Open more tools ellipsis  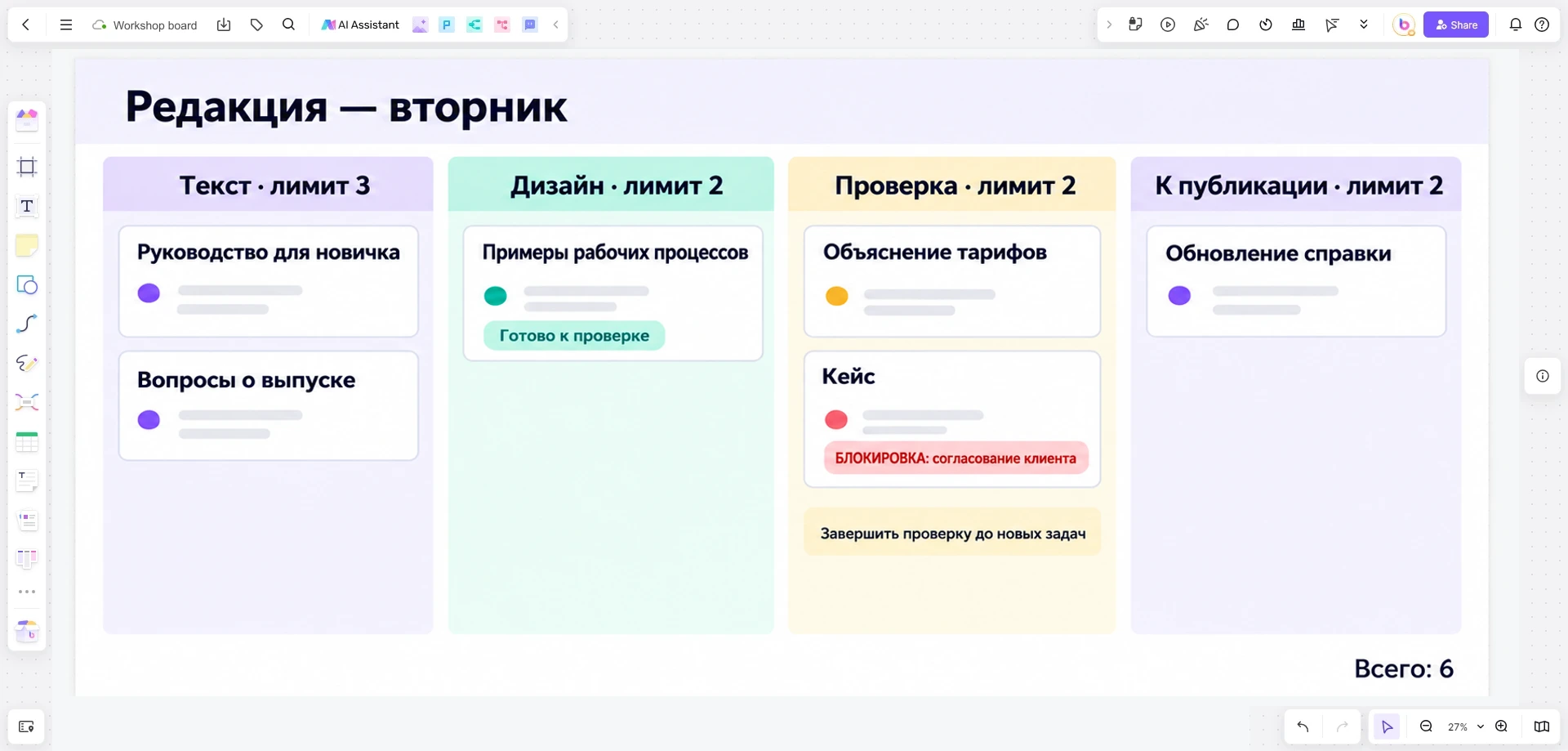[27, 592]
